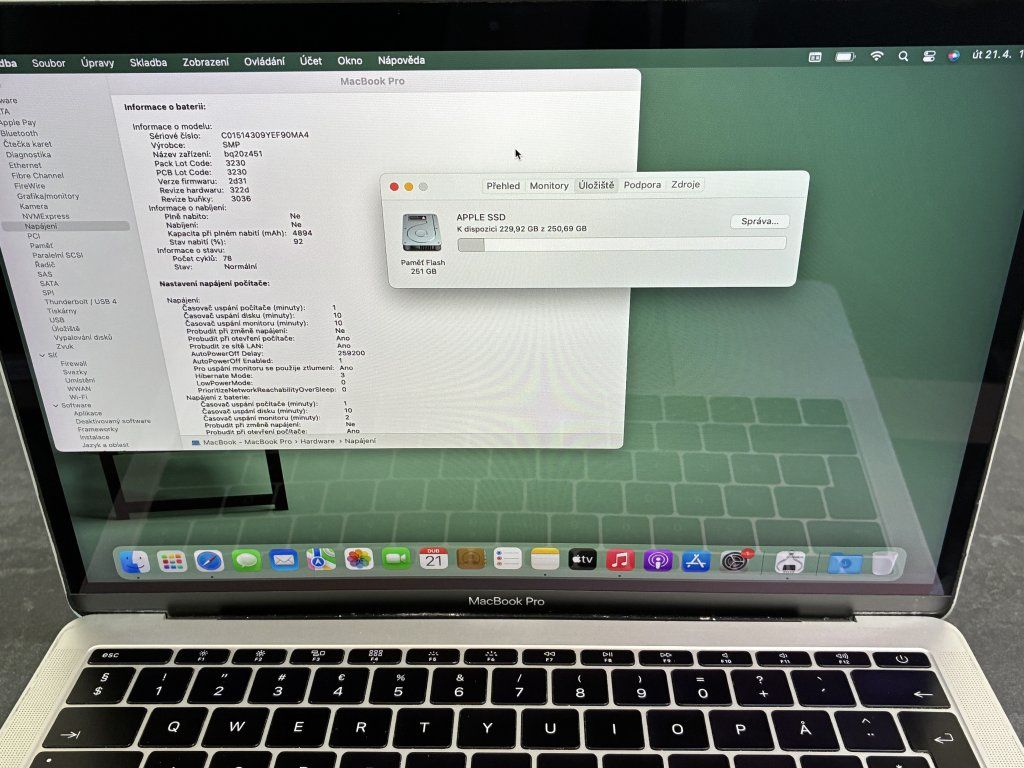Image resolution: width=1024 pixels, height=768 pixels.
Task: Switch to the Monitory tab
Action: tap(548, 186)
